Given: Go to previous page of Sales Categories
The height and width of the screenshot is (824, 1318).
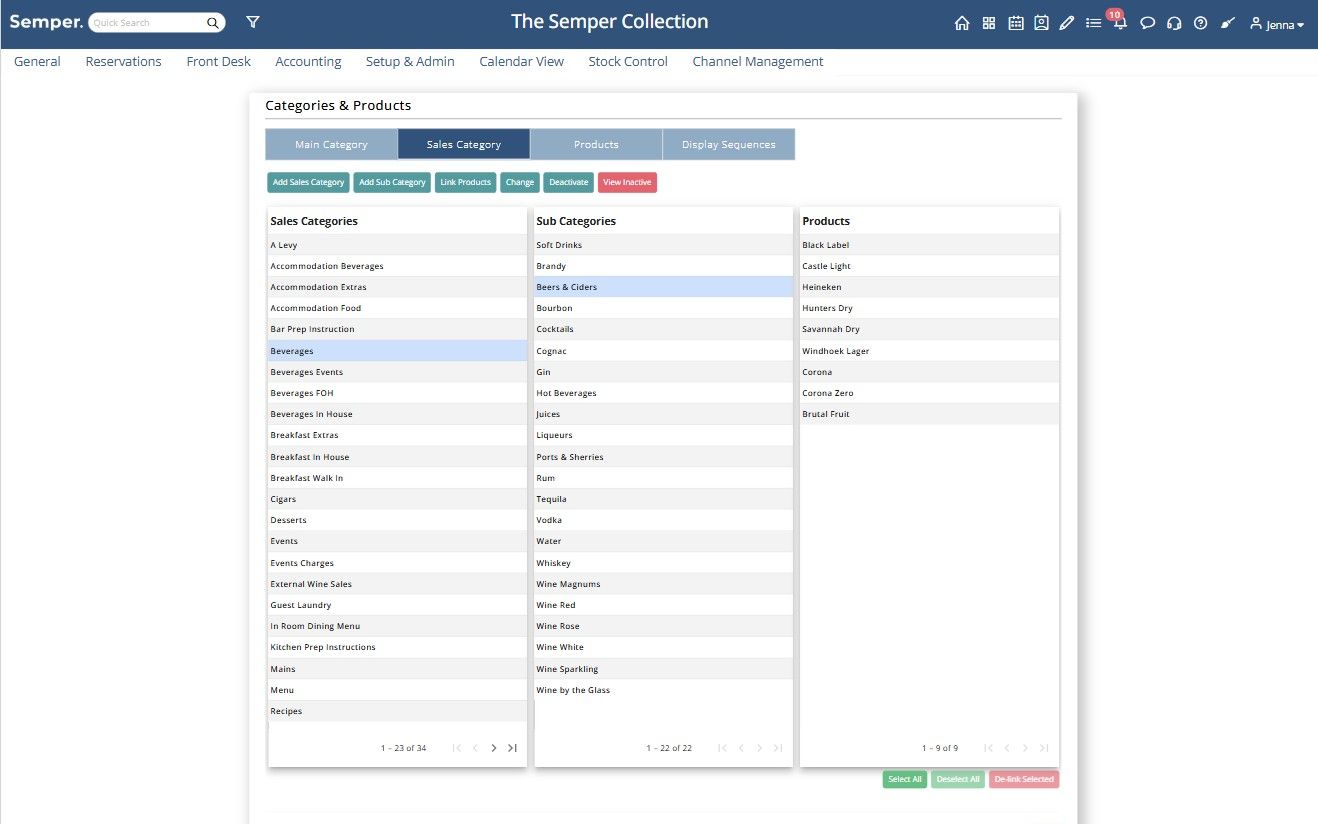Looking at the screenshot, I should click(476, 748).
